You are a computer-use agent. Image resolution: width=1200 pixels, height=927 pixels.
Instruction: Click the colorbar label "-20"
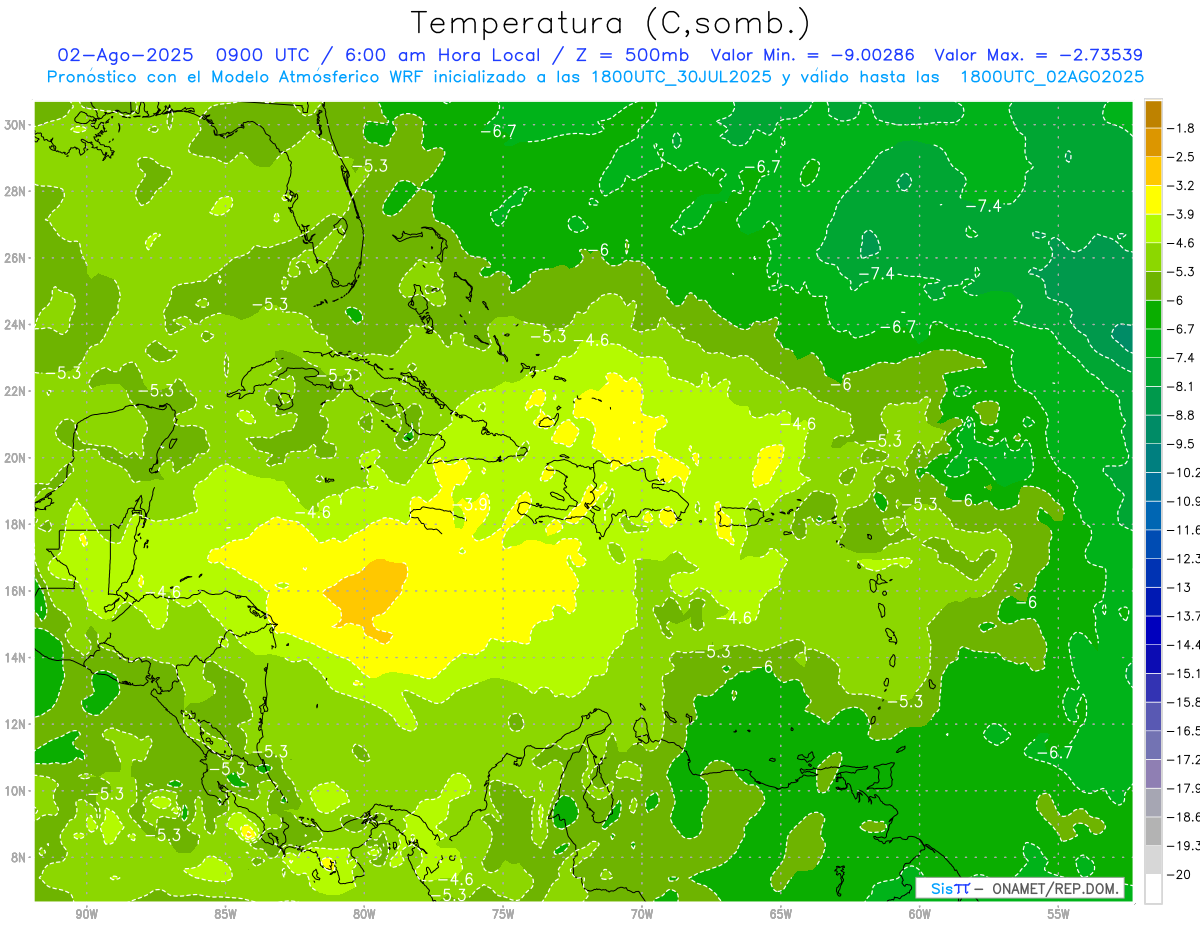(1178, 875)
